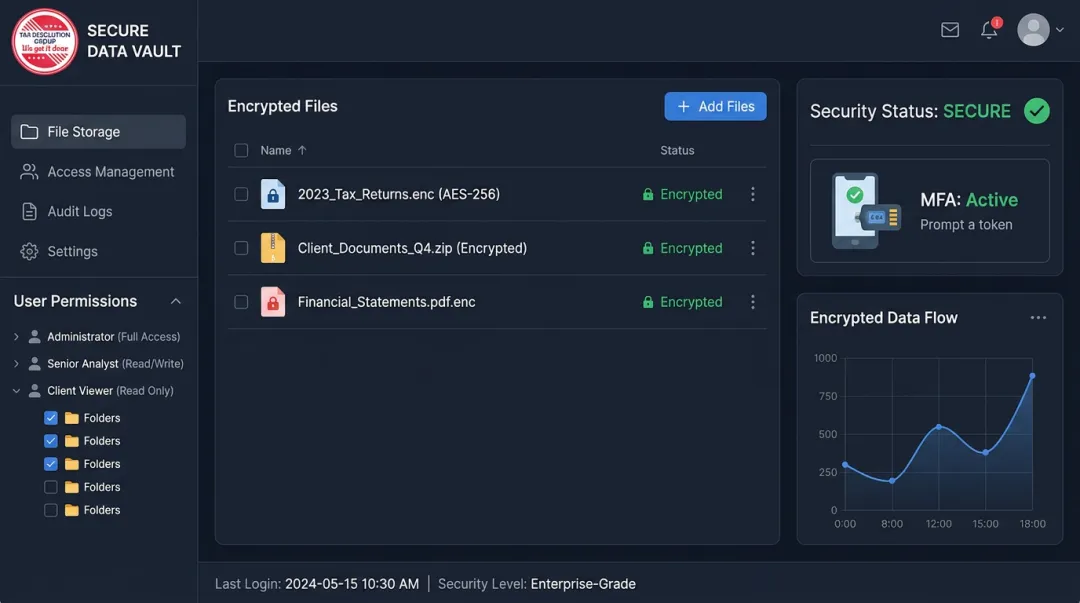Click the Prompt a token text
The width and height of the screenshot is (1080, 603).
[x=966, y=225]
